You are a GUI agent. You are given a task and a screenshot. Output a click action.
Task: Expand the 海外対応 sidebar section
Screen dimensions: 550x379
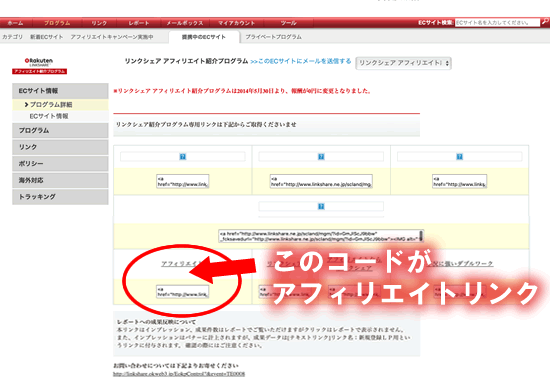coord(60,180)
